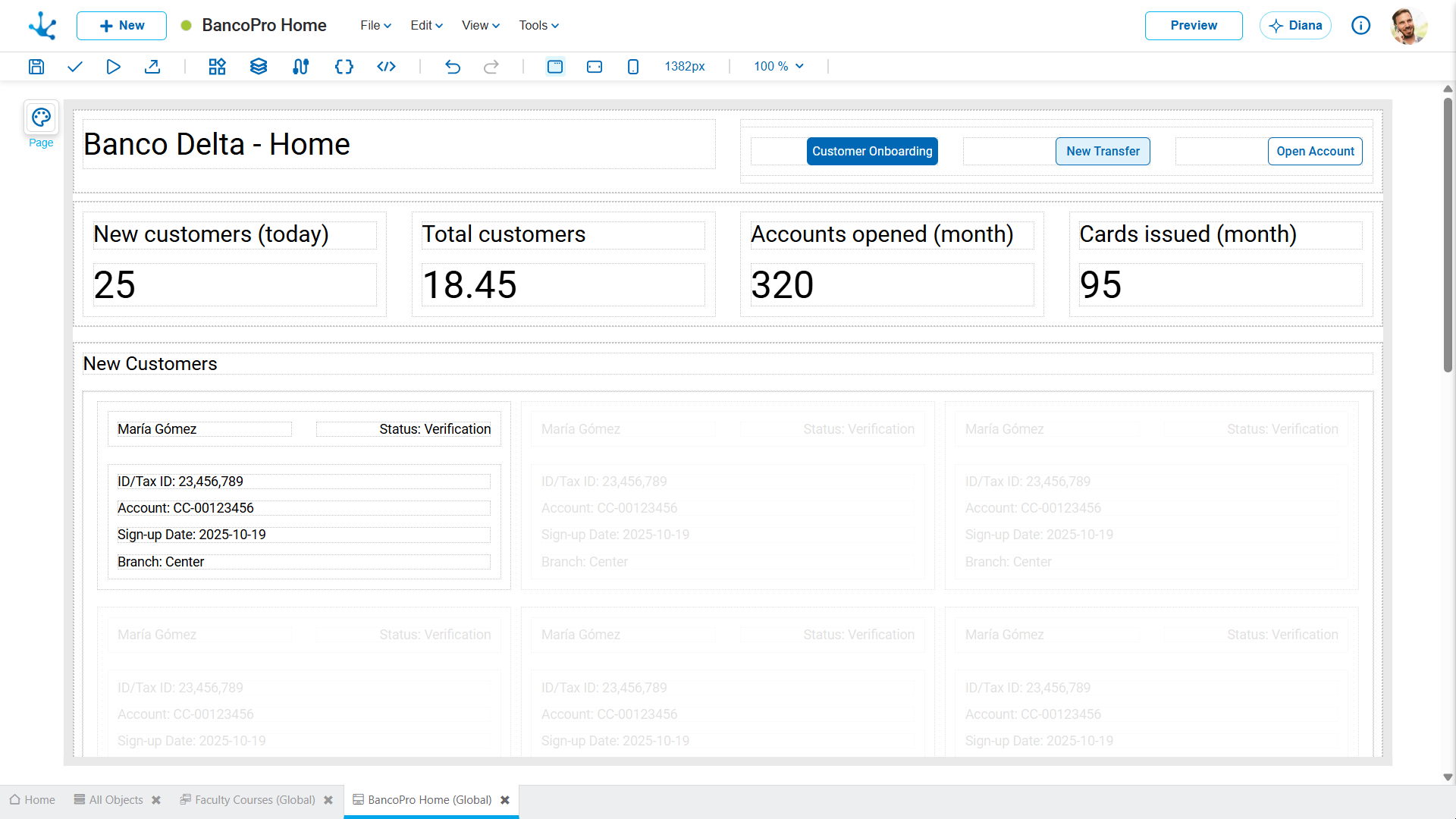Screen dimensions: 1456x819
Task: Switch to tablet viewport mode
Action: 595,67
